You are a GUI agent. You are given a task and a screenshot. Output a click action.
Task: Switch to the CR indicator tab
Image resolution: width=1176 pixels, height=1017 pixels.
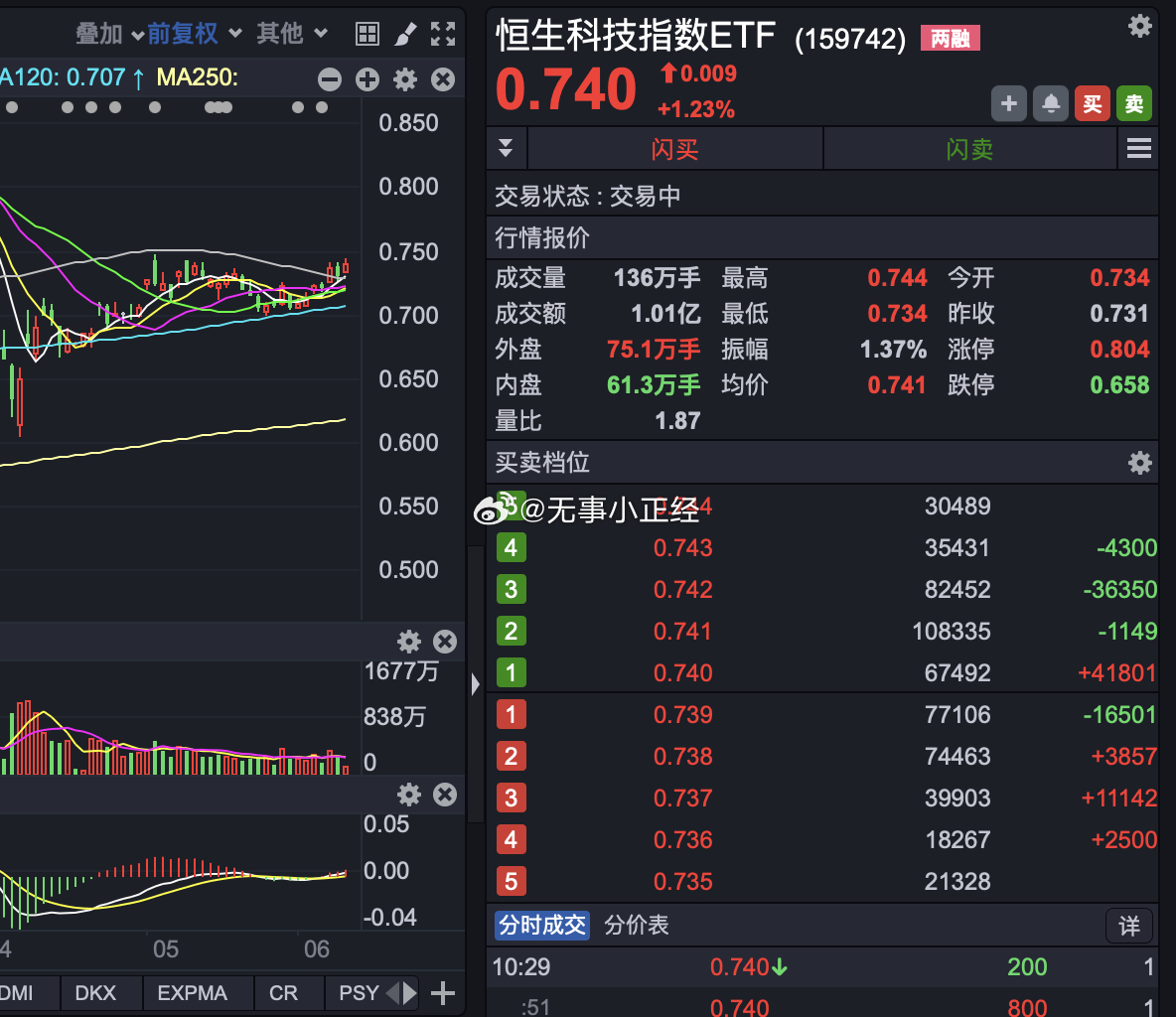click(283, 993)
